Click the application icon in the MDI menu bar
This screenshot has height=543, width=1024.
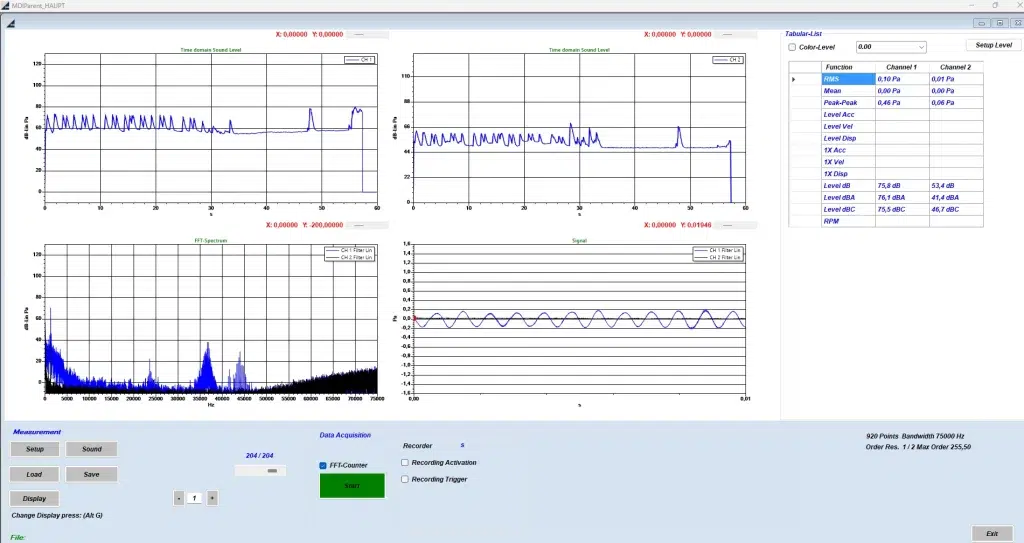[x=10, y=24]
